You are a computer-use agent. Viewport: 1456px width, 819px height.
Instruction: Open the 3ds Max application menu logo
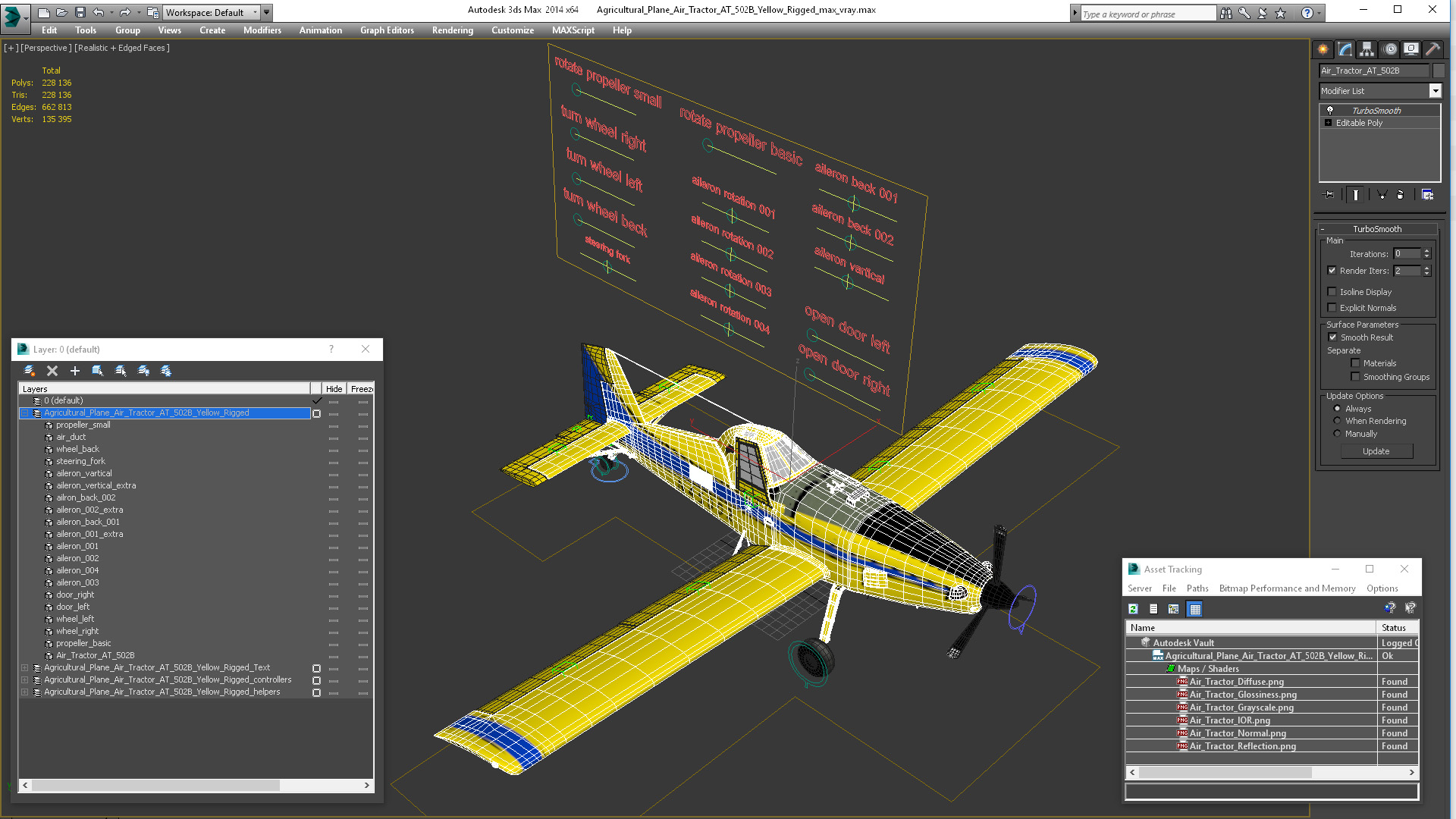pyautogui.click(x=12, y=16)
